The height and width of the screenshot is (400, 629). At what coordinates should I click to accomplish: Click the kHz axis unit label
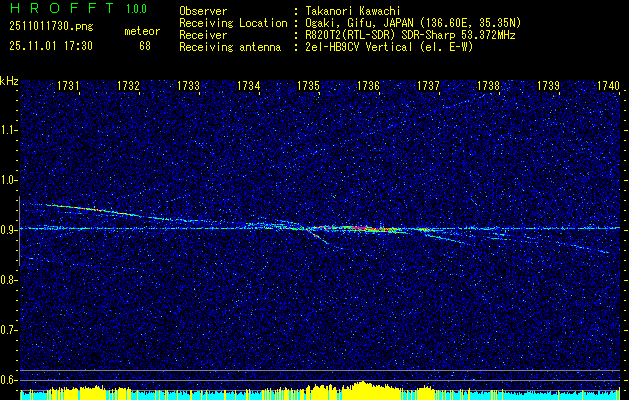pos(9,81)
